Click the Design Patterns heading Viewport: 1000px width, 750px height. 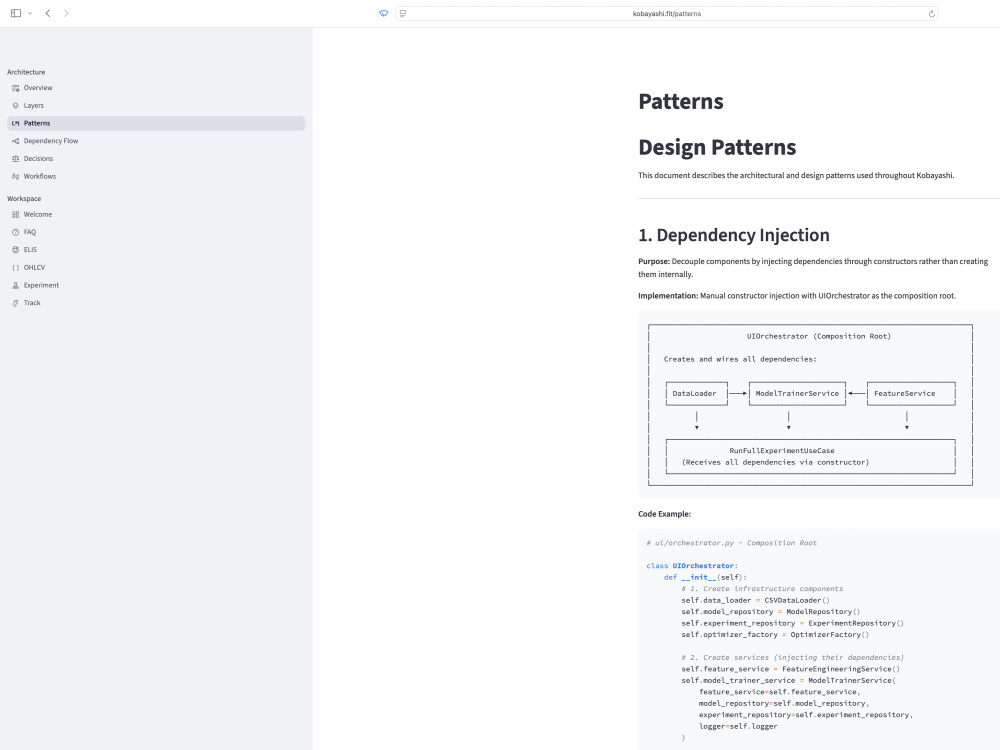(717, 147)
